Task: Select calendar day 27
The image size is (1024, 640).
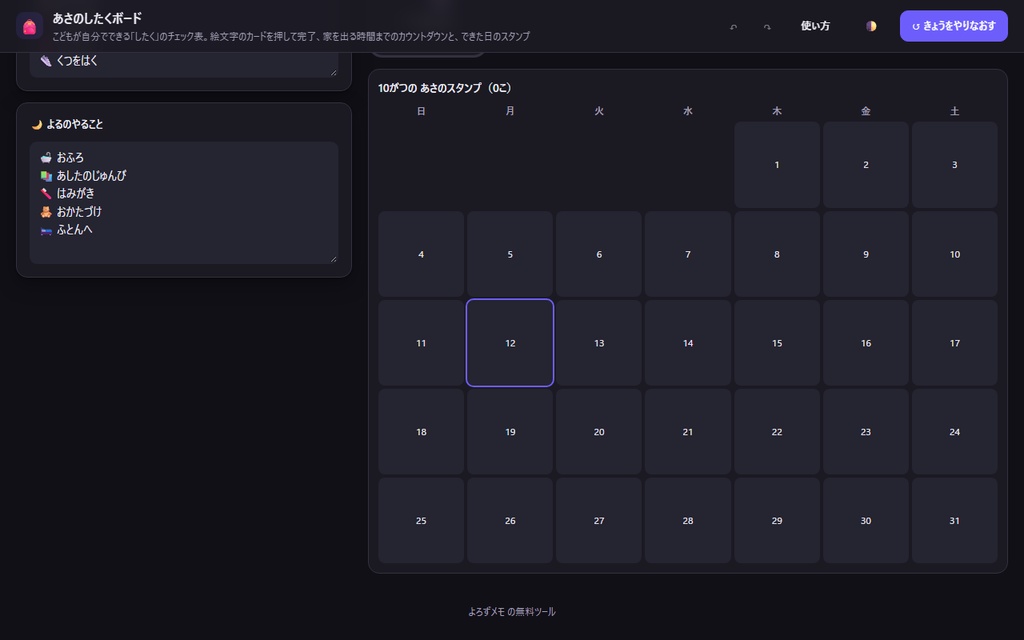Action: coord(599,520)
